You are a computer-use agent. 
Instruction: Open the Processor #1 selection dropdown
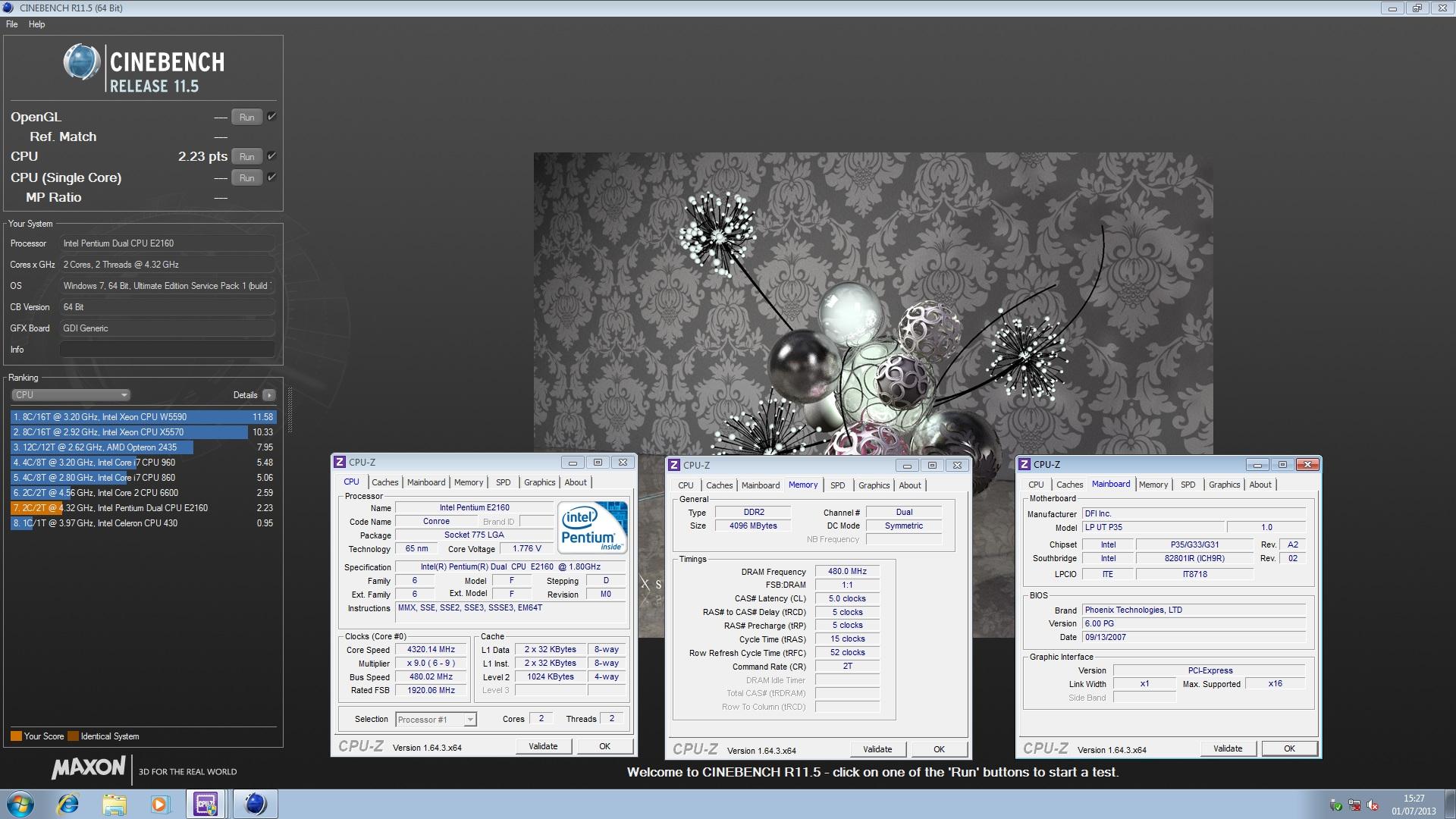(x=436, y=720)
